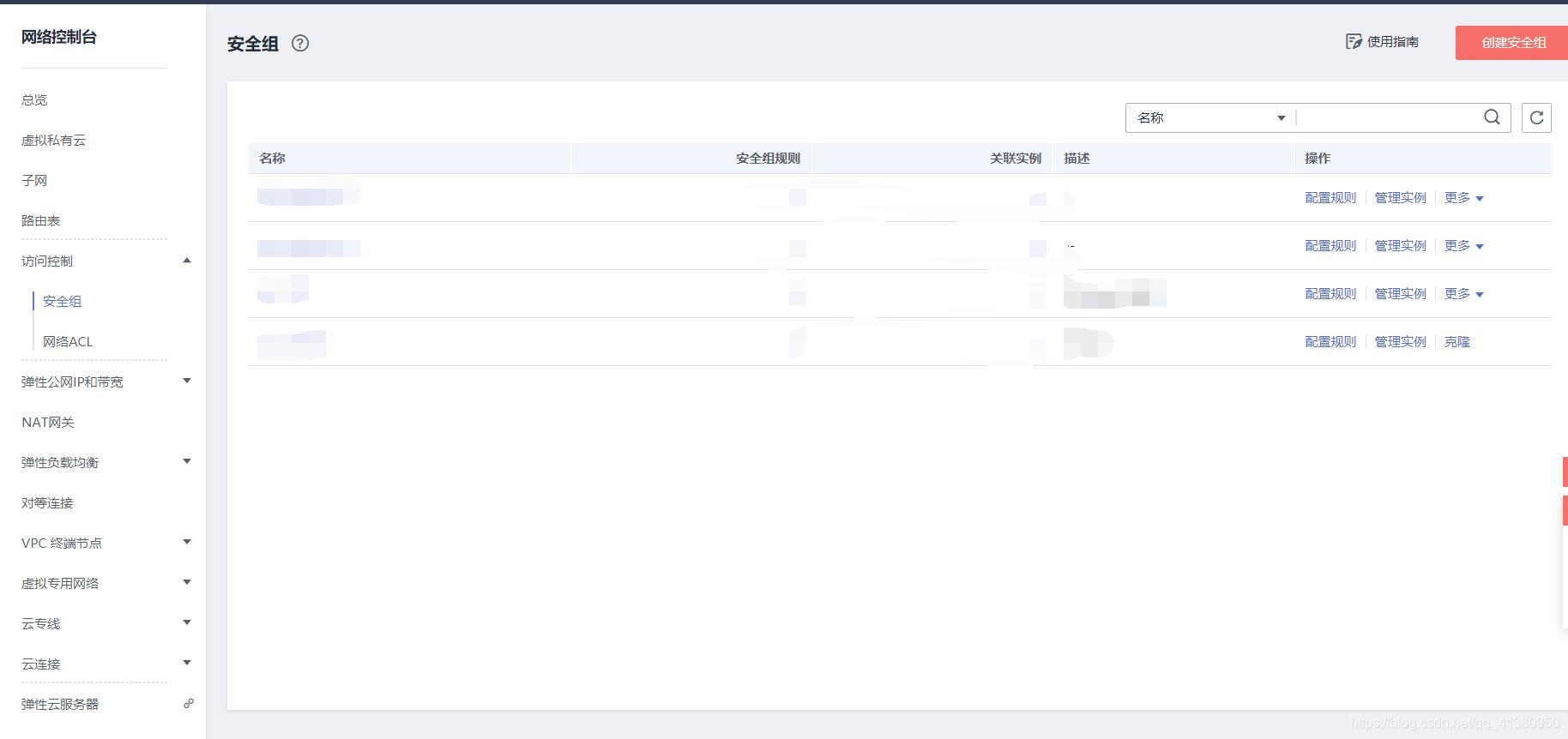Open the 使用指南 guide link
The width and height of the screenshot is (1568, 739).
coord(1382,42)
